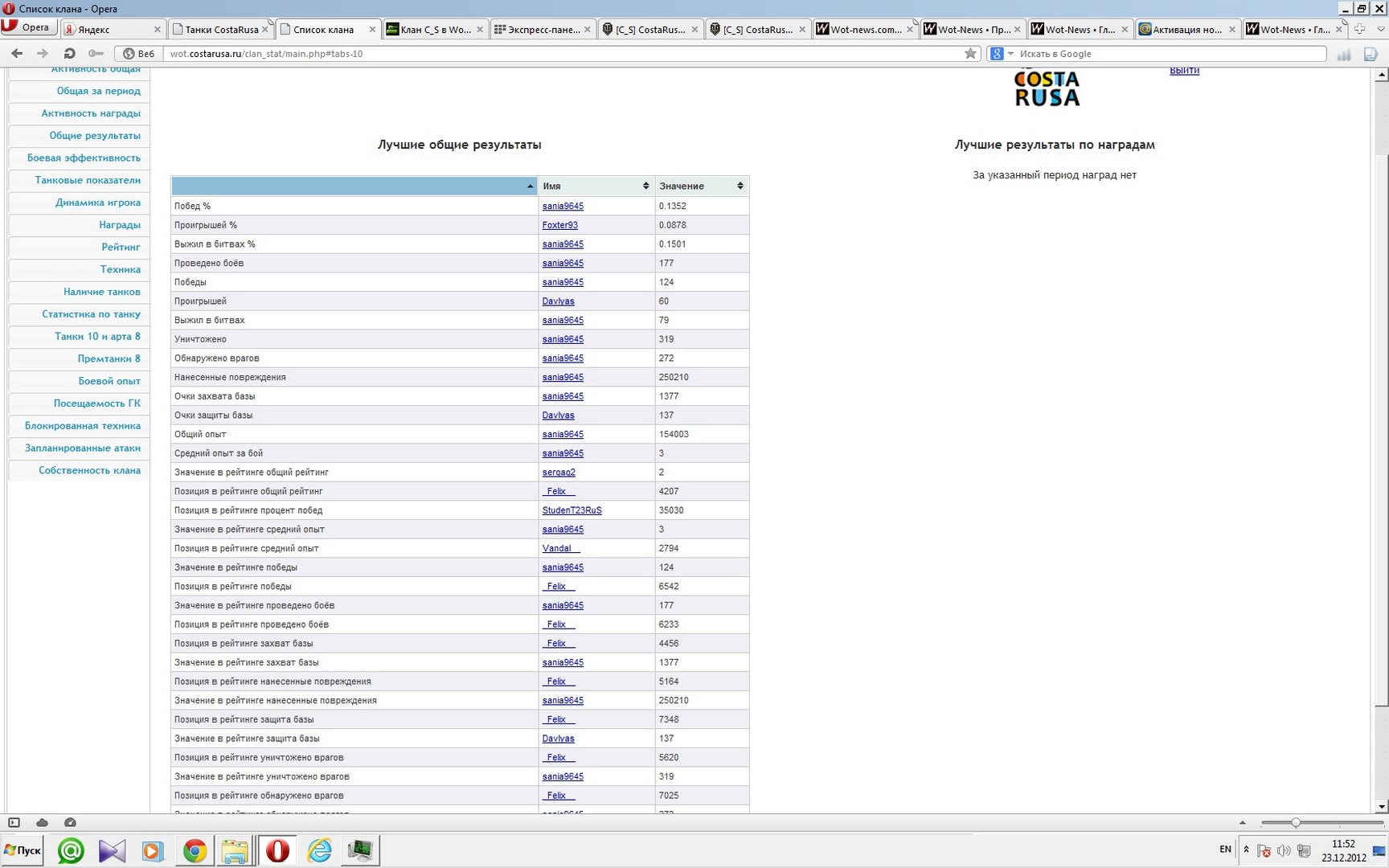This screenshot has height=868, width=1389.
Task: Select Наличие танков in sidebar menu
Action: click(x=101, y=292)
